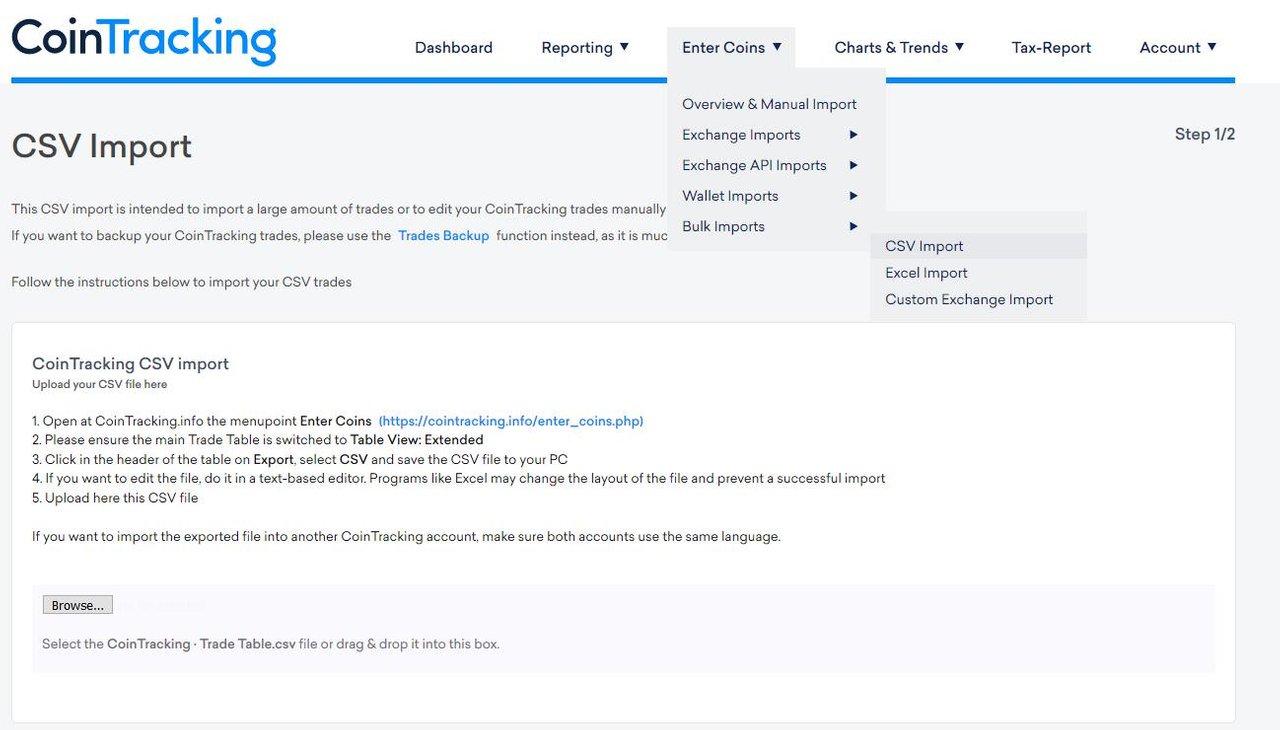1280x730 pixels.
Task: Open the Enter Coins menu
Action: 723,47
